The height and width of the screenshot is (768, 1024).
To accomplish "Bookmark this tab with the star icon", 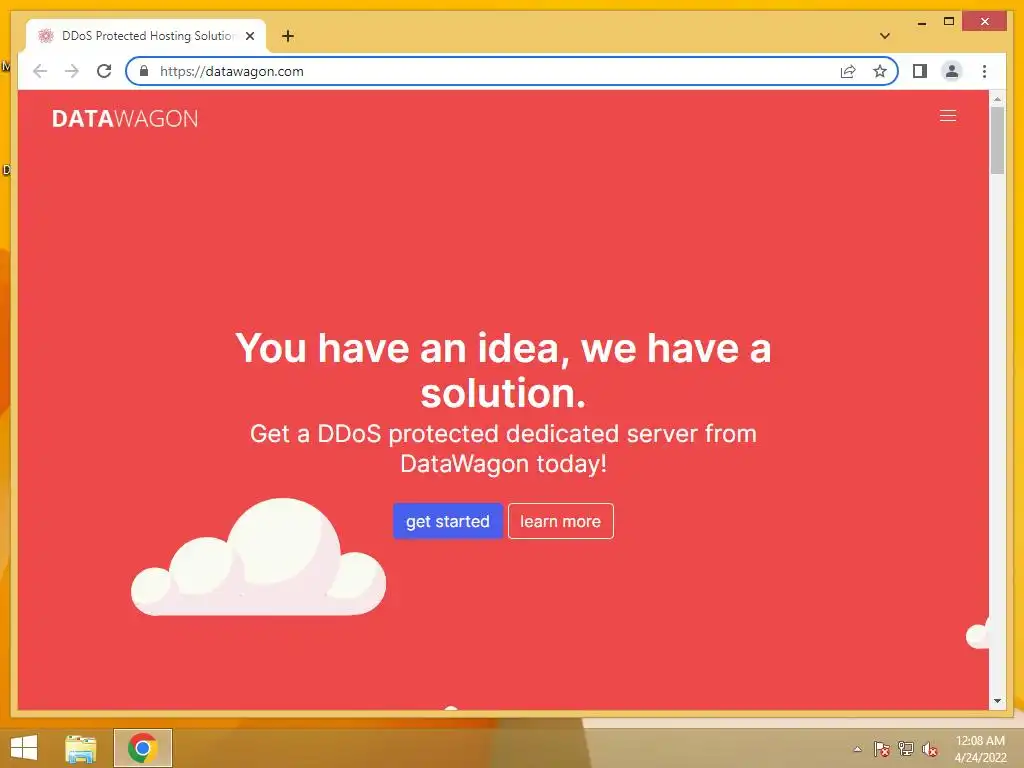I will tap(880, 71).
